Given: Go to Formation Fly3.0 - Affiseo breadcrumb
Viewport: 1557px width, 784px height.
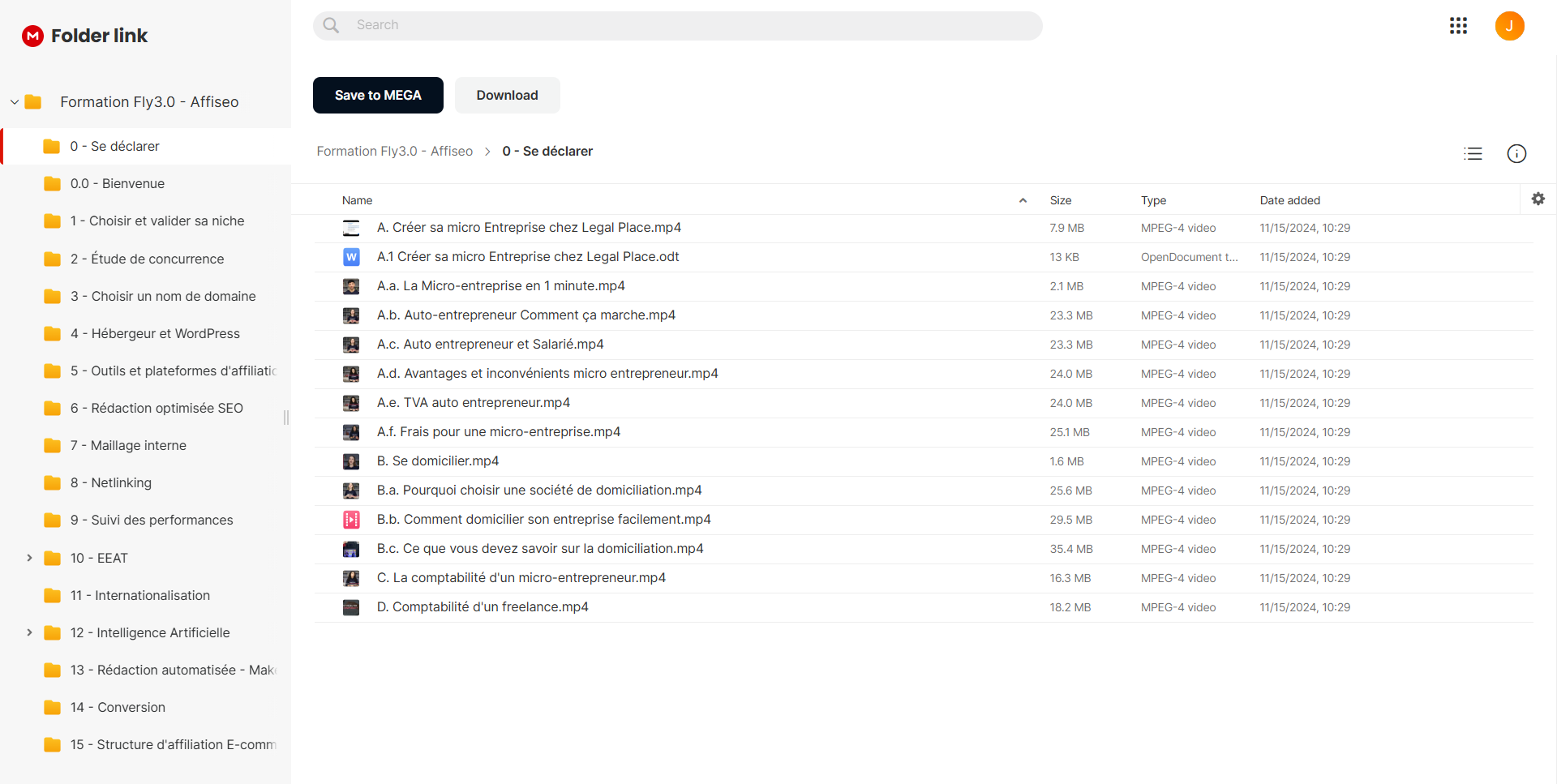Looking at the screenshot, I should point(394,152).
